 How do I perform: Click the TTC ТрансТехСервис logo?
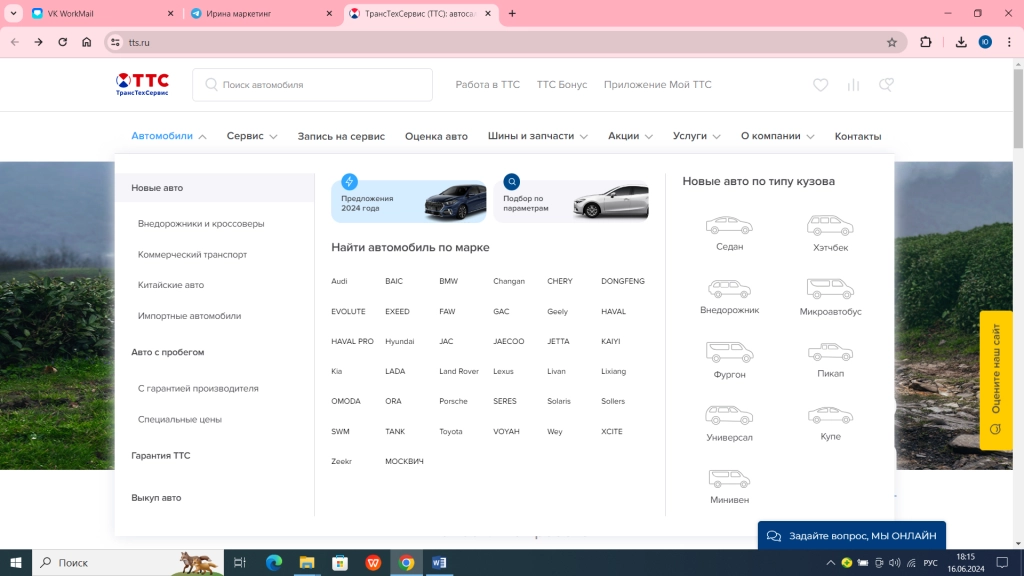point(142,85)
